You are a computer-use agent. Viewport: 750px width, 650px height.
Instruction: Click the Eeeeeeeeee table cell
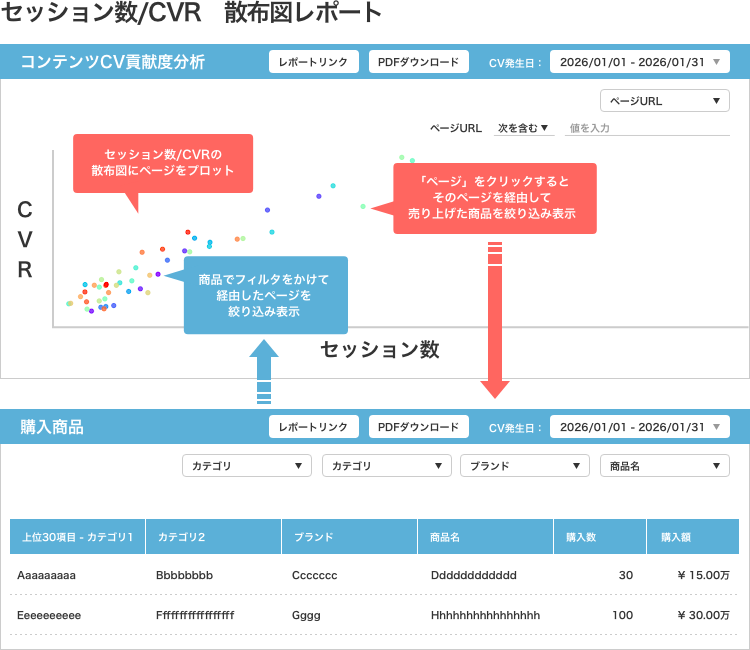coord(49,615)
